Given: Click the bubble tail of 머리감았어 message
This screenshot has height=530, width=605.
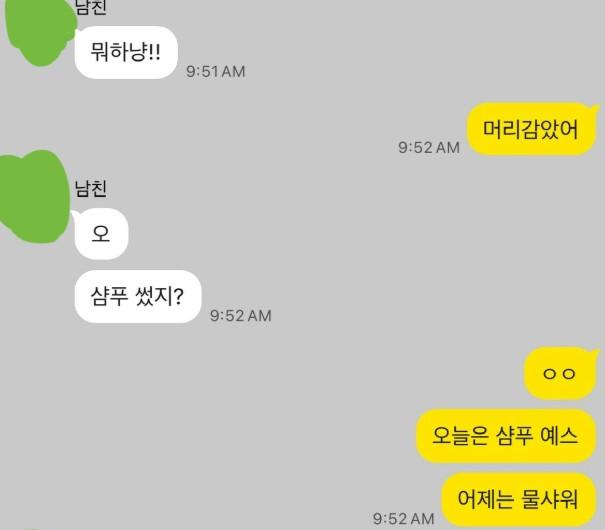Looking at the screenshot, I should [594, 108].
